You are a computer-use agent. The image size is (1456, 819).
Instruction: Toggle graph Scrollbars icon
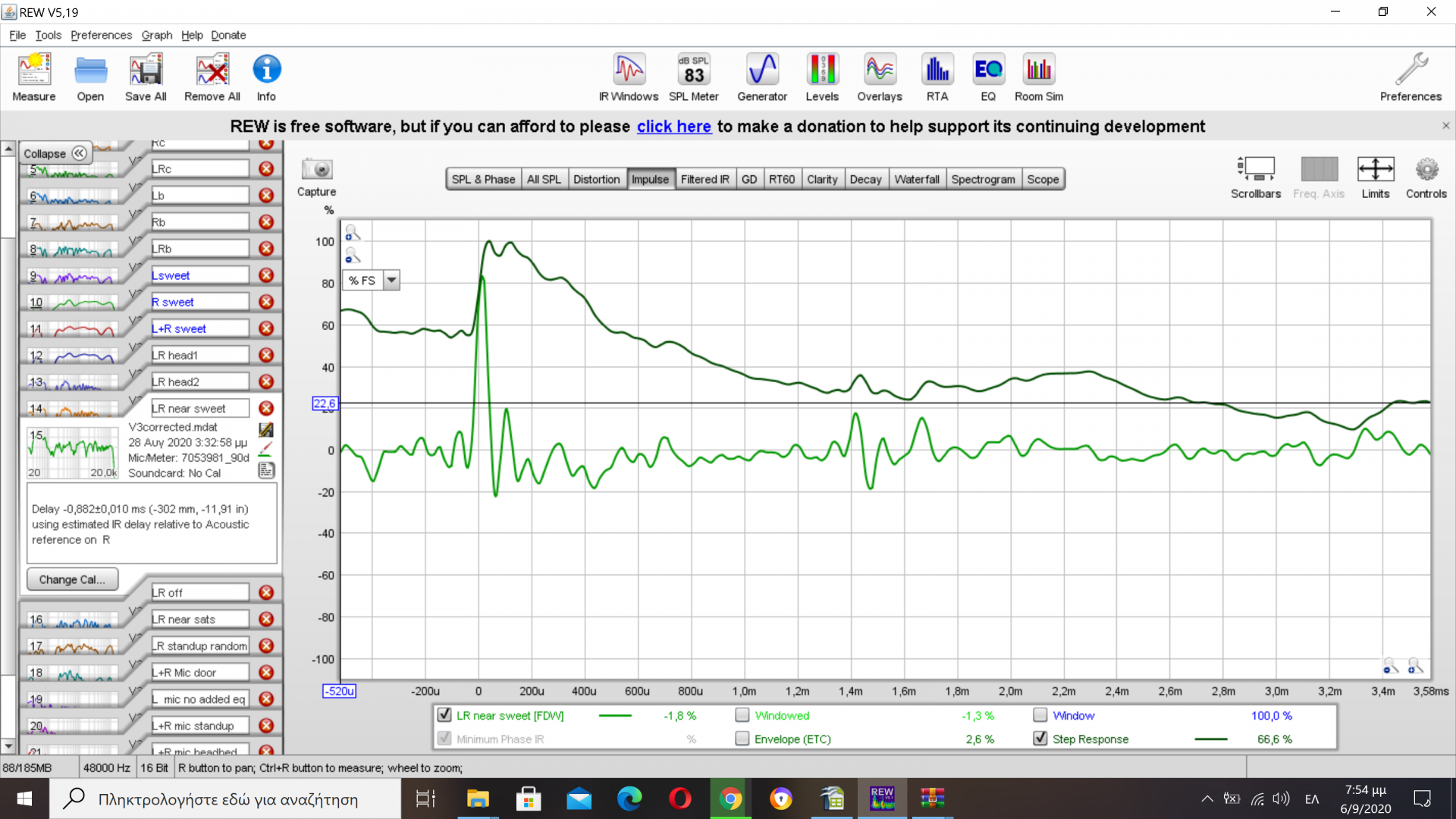(1256, 168)
